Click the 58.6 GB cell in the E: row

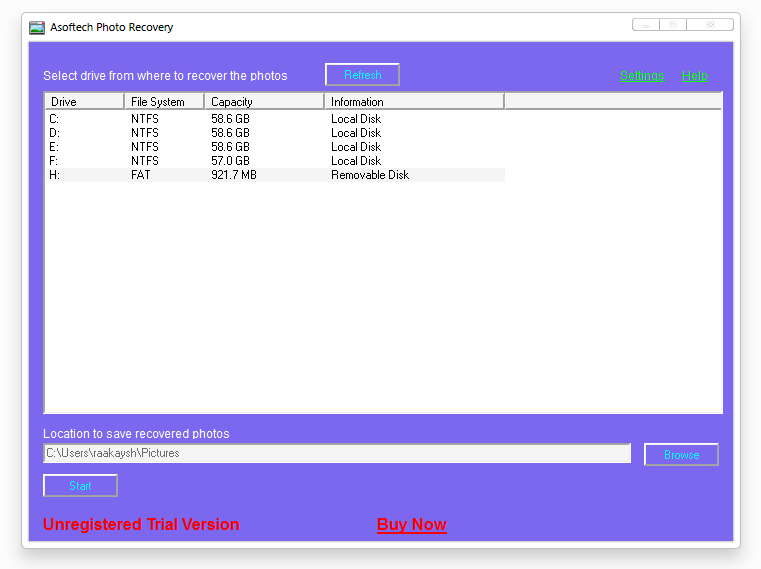pyautogui.click(x=230, y=147)
